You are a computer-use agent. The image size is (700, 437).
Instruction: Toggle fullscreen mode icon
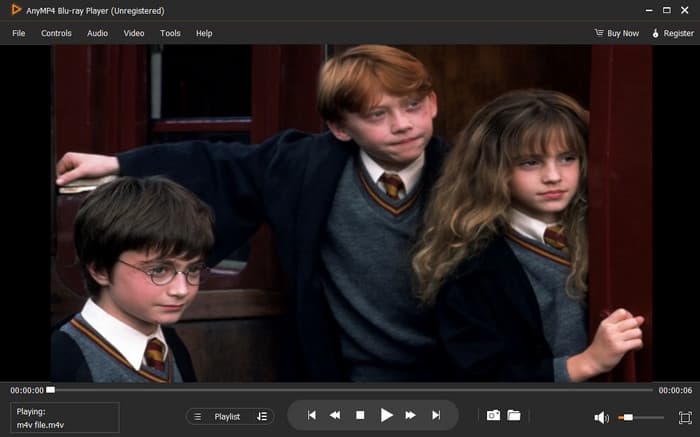point(685,417)
